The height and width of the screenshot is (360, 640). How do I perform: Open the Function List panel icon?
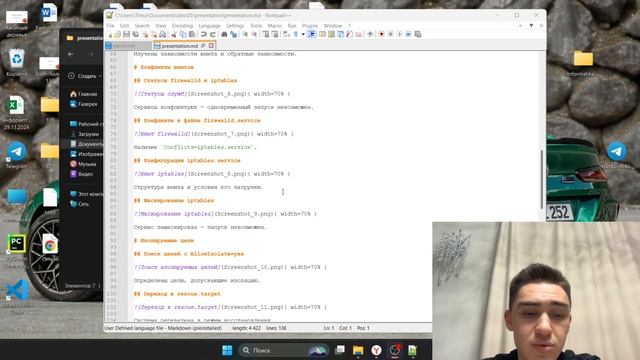[349, 34]
